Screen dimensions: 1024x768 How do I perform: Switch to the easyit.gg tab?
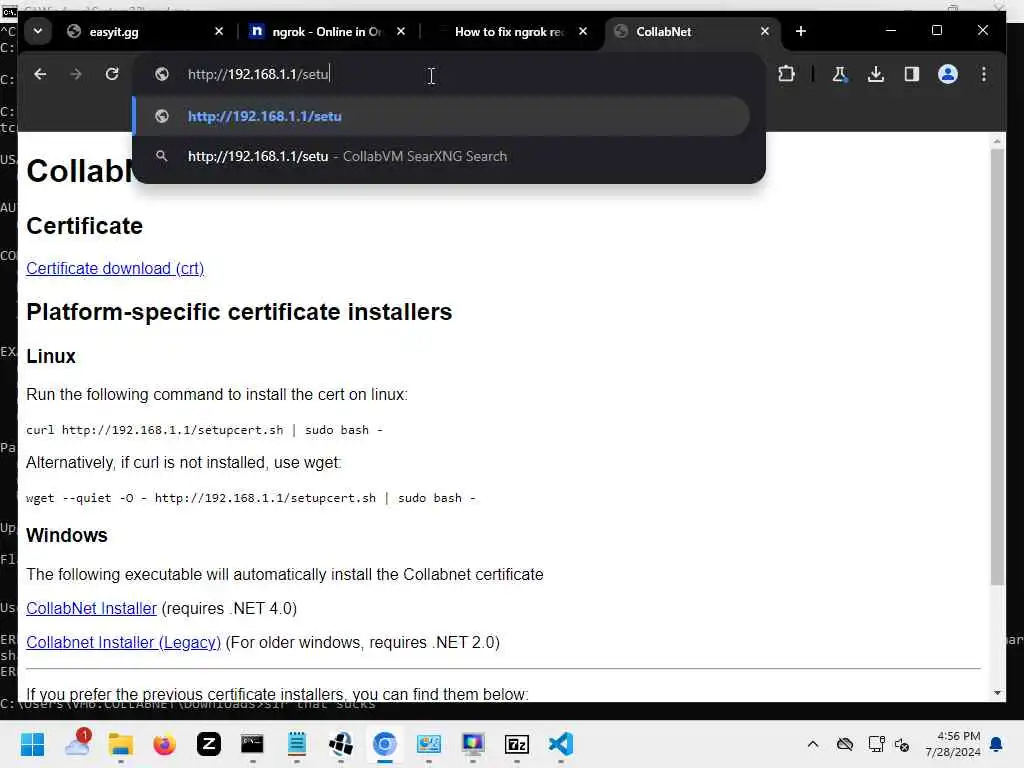coord(145,31)
